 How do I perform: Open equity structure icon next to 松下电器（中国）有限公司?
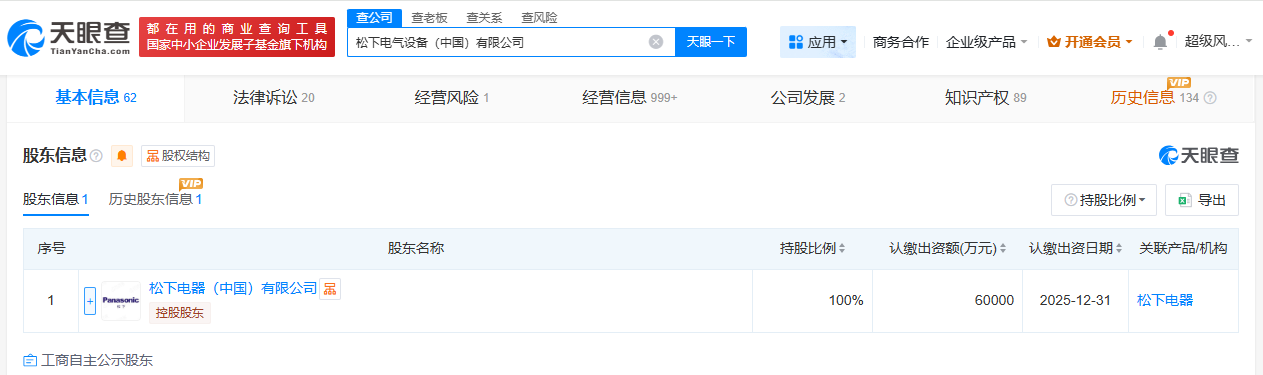[x=330, y=289]
